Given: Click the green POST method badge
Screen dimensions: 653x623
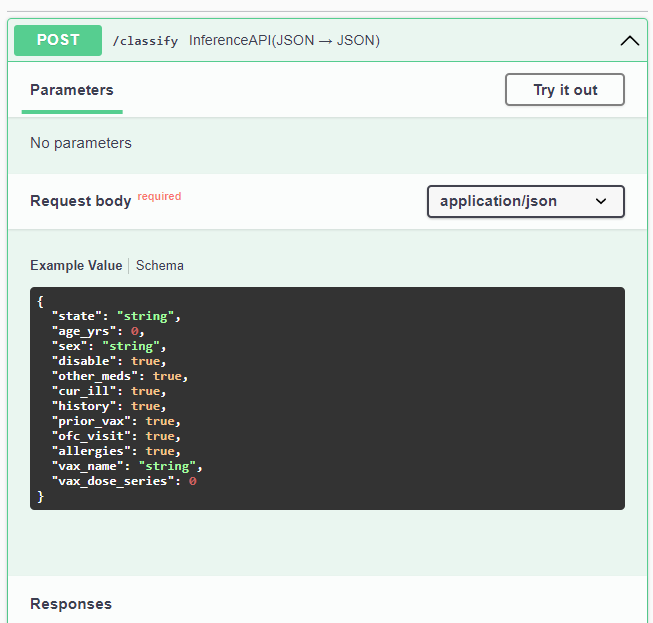Looking at the screenshot, I should tap(58, 40).
